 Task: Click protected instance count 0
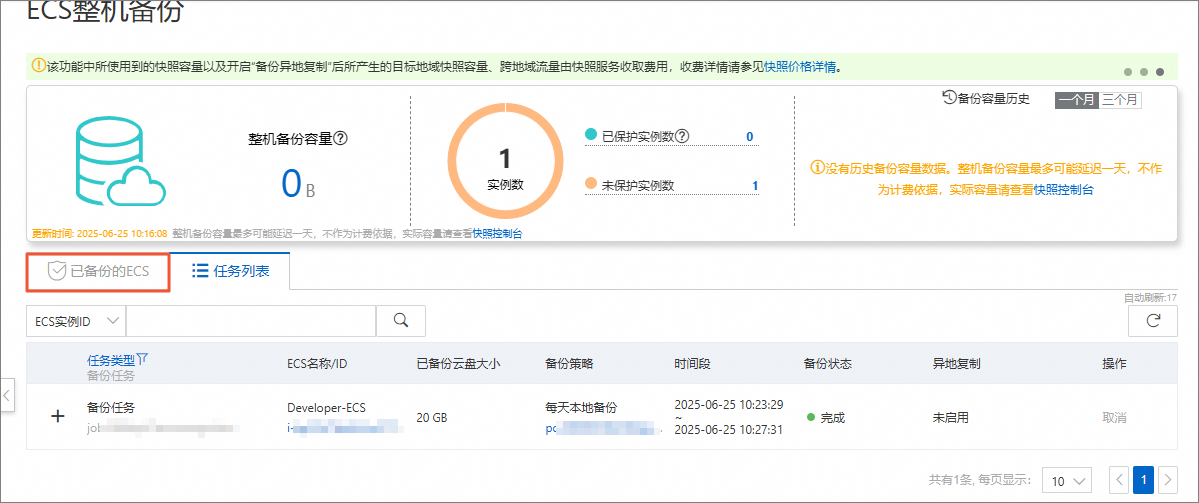pos(749,137)
